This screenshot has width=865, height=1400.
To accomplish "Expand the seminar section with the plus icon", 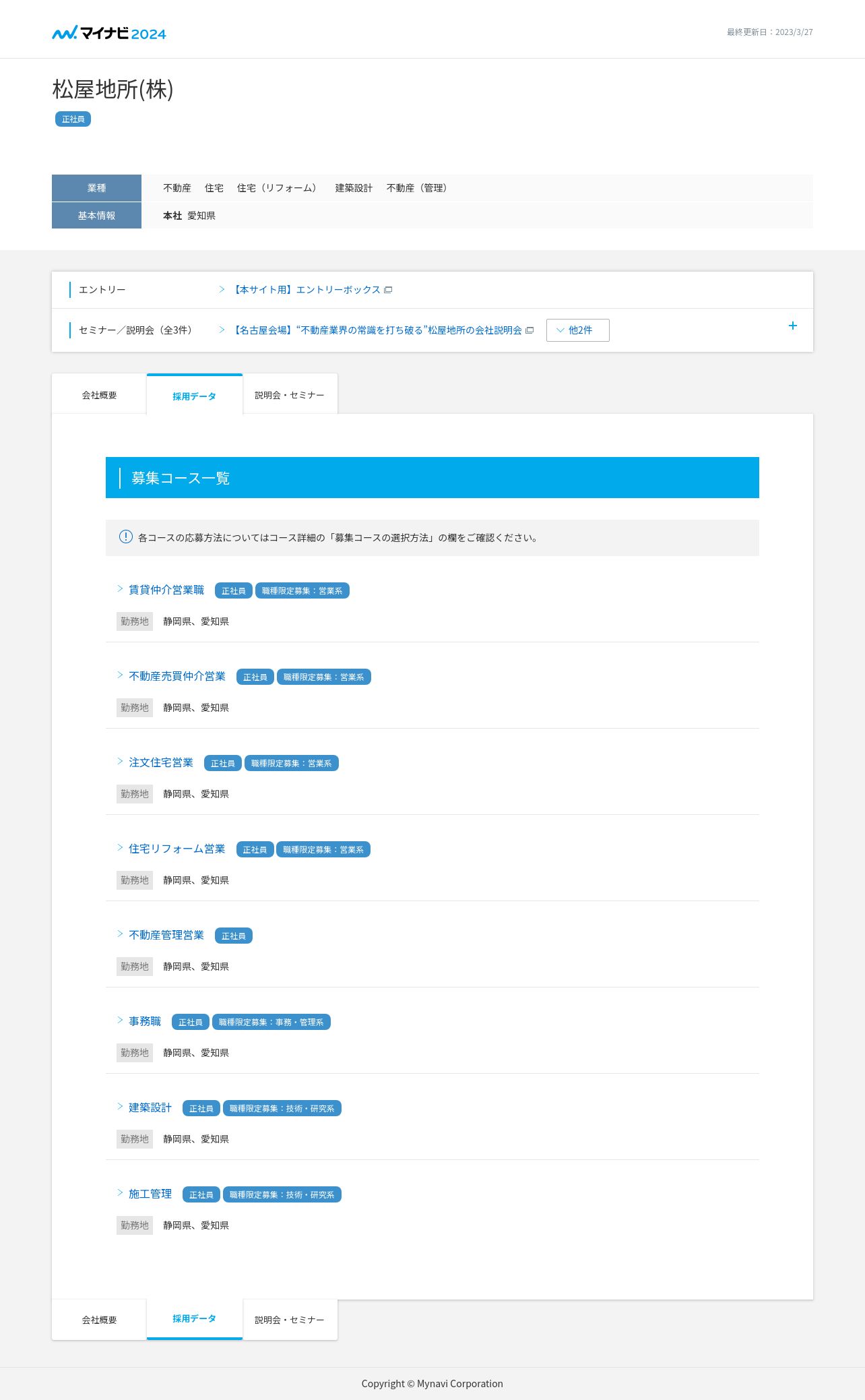I will 793,326.
